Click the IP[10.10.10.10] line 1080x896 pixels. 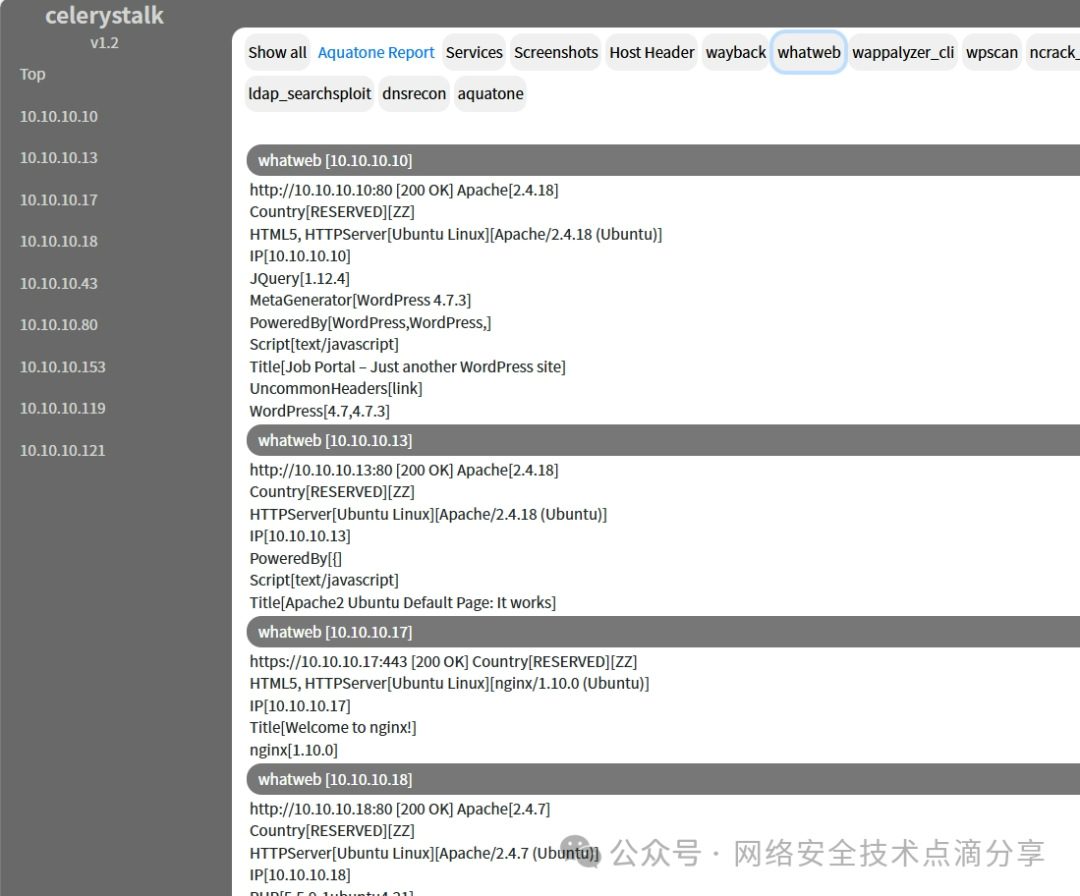(300, 256)
